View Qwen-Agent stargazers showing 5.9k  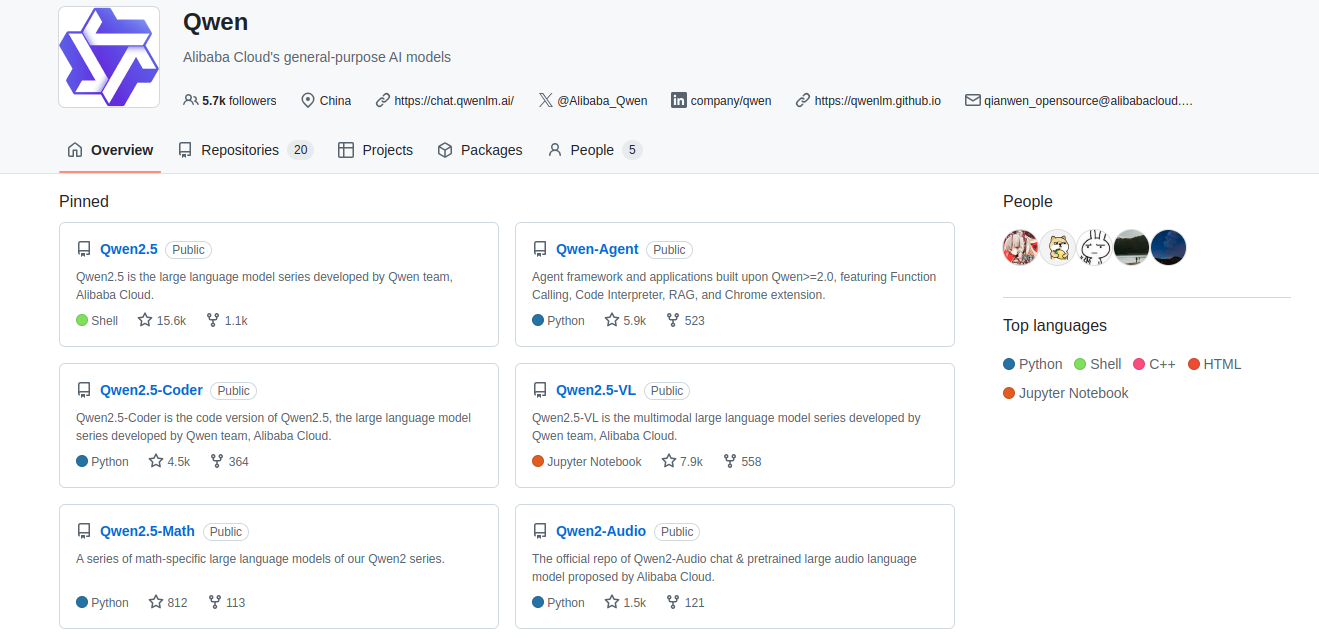tap(626, 321)
